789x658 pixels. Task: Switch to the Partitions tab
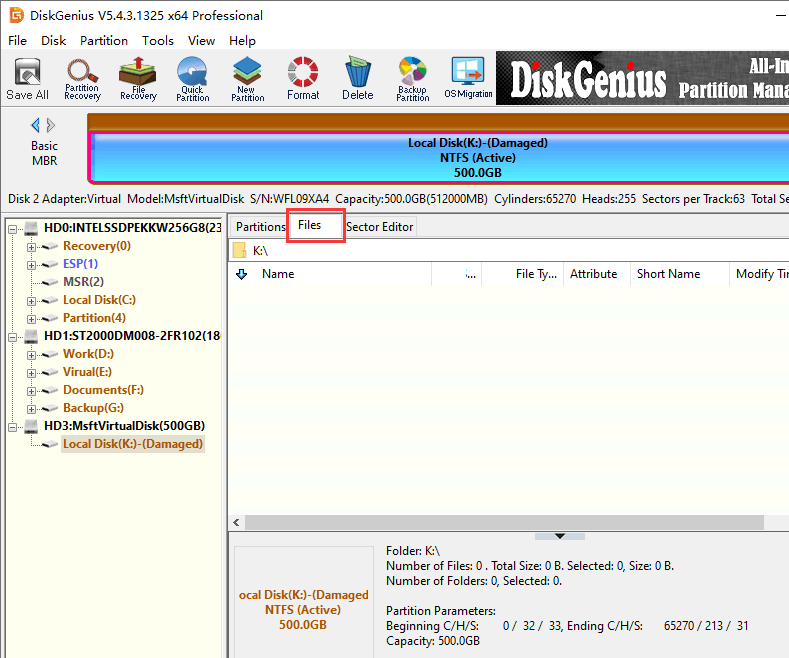260,227
